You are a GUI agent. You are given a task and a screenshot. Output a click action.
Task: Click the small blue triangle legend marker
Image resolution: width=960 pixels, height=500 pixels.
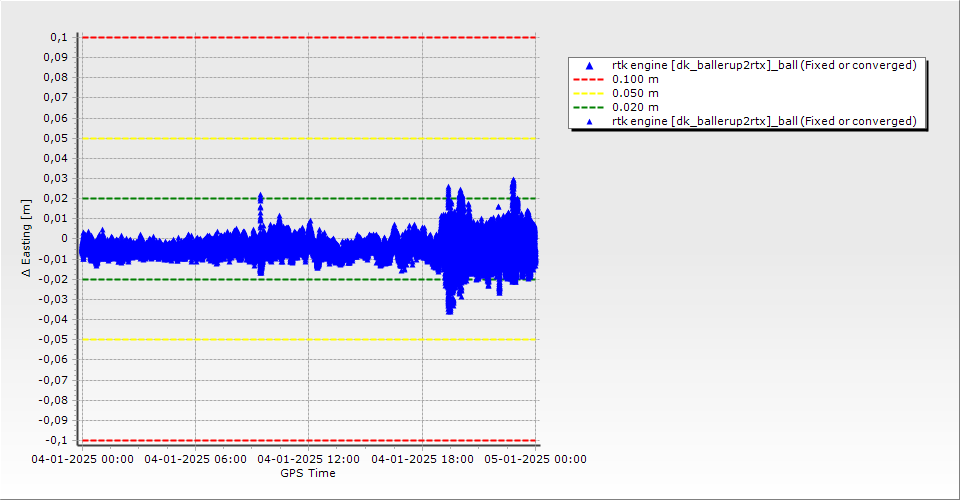click(589, 121)
